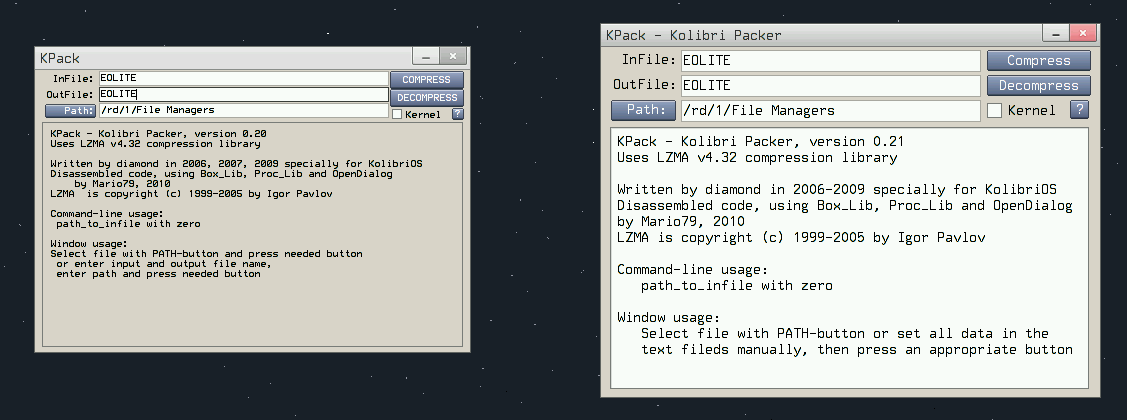Focus the OutFile field in the Kolibri Packer window
Viewport: 1127px width, 420px height.
pyautogui.click(x=830, y=86)
